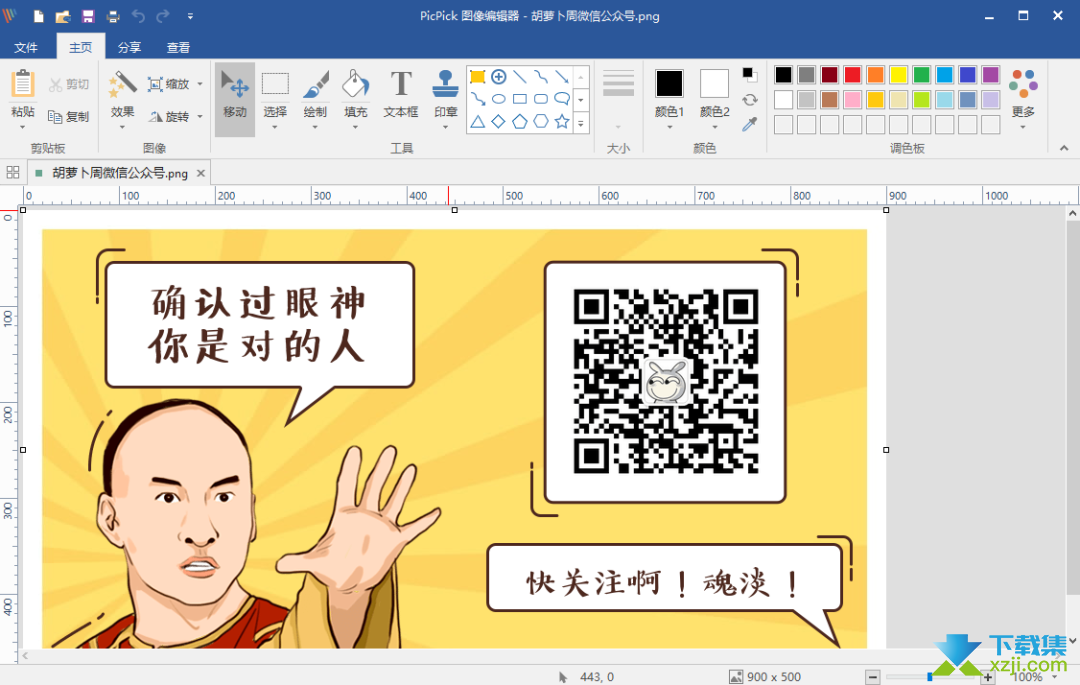Image resolution: width=1080 pixels, height=685 pixels.
Task: Pick the pentagon shape
Action: [x=520, y=122]
